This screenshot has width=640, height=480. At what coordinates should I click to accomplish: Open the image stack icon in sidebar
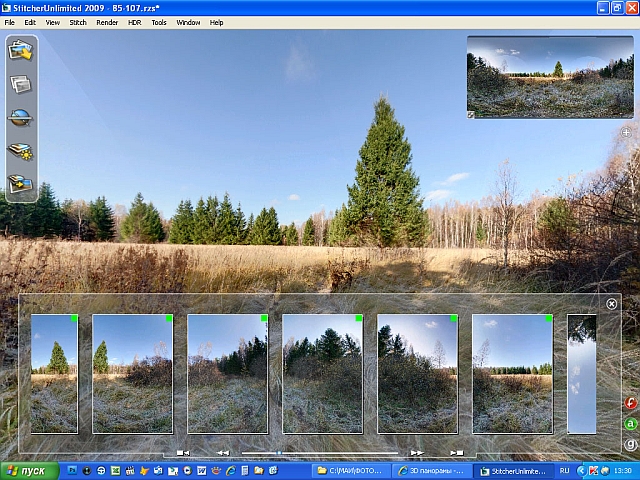click(x=20, y=84)
